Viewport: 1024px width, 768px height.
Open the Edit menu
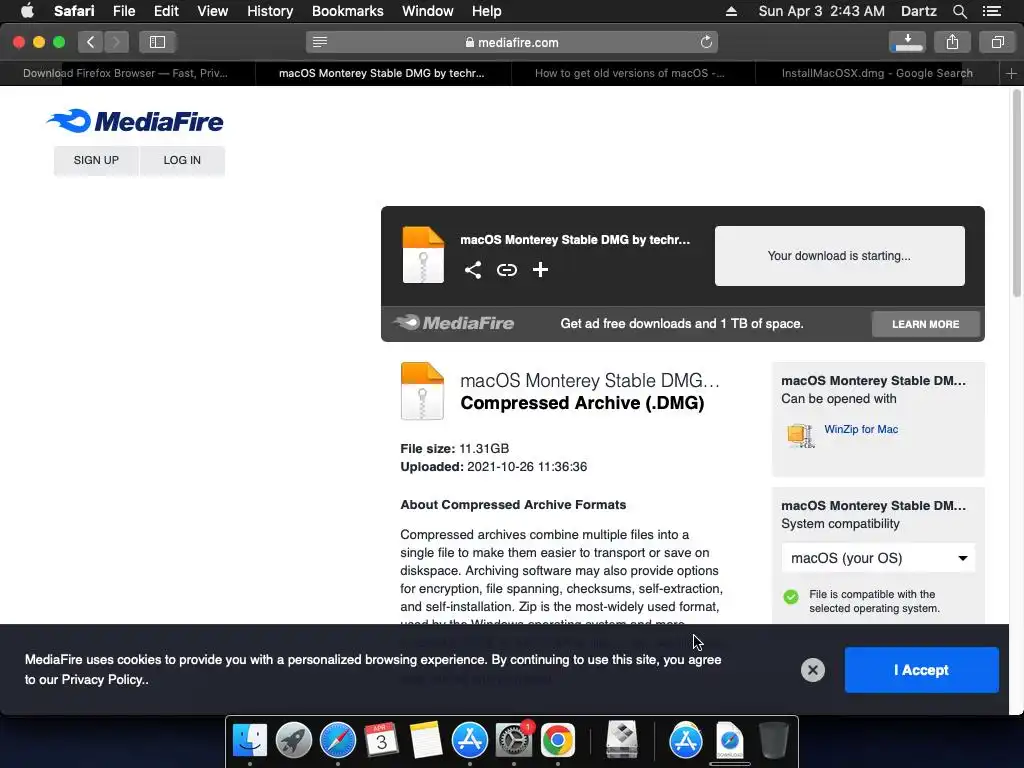pos(166,11)
